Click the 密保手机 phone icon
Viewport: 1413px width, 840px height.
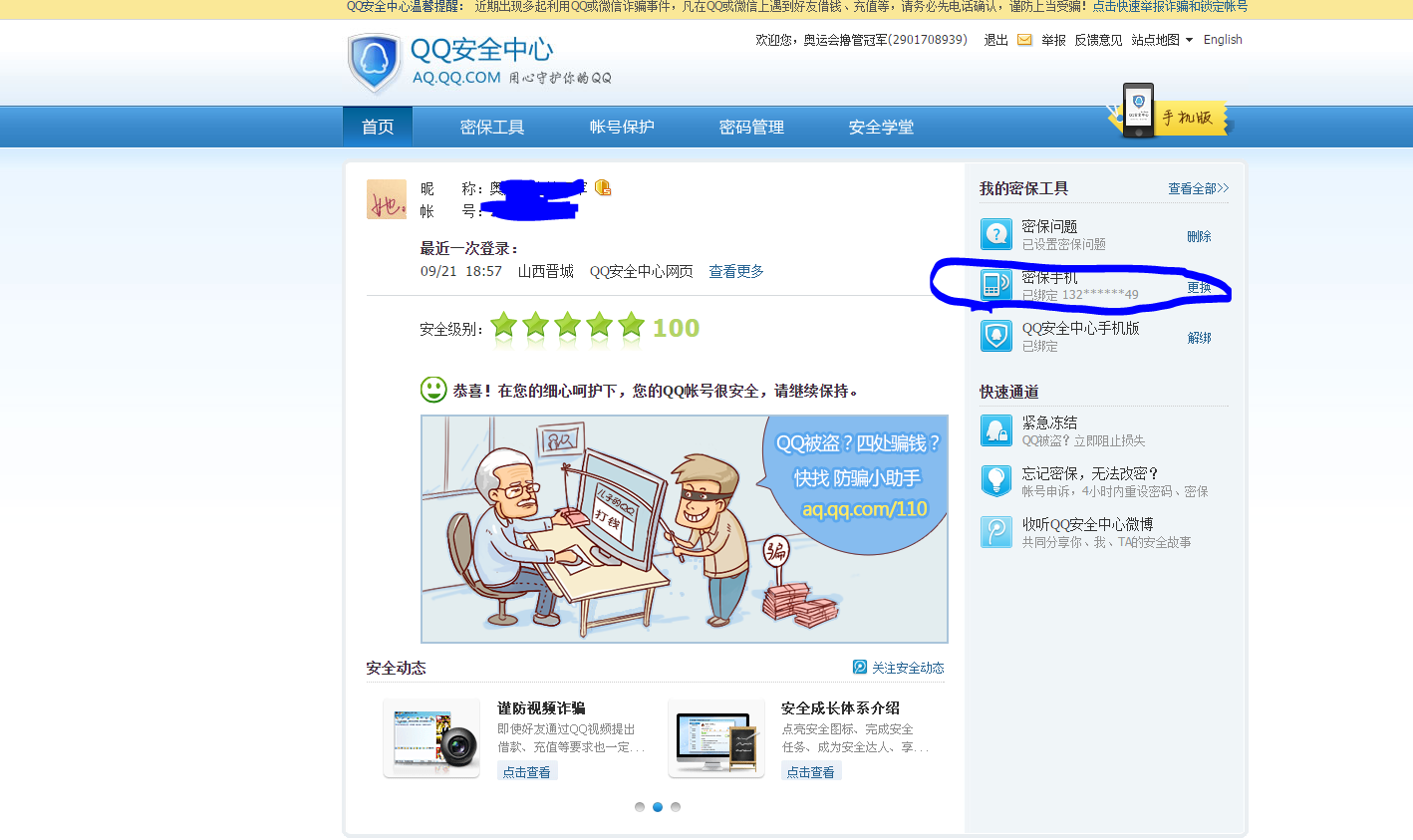tap(996, 285)
